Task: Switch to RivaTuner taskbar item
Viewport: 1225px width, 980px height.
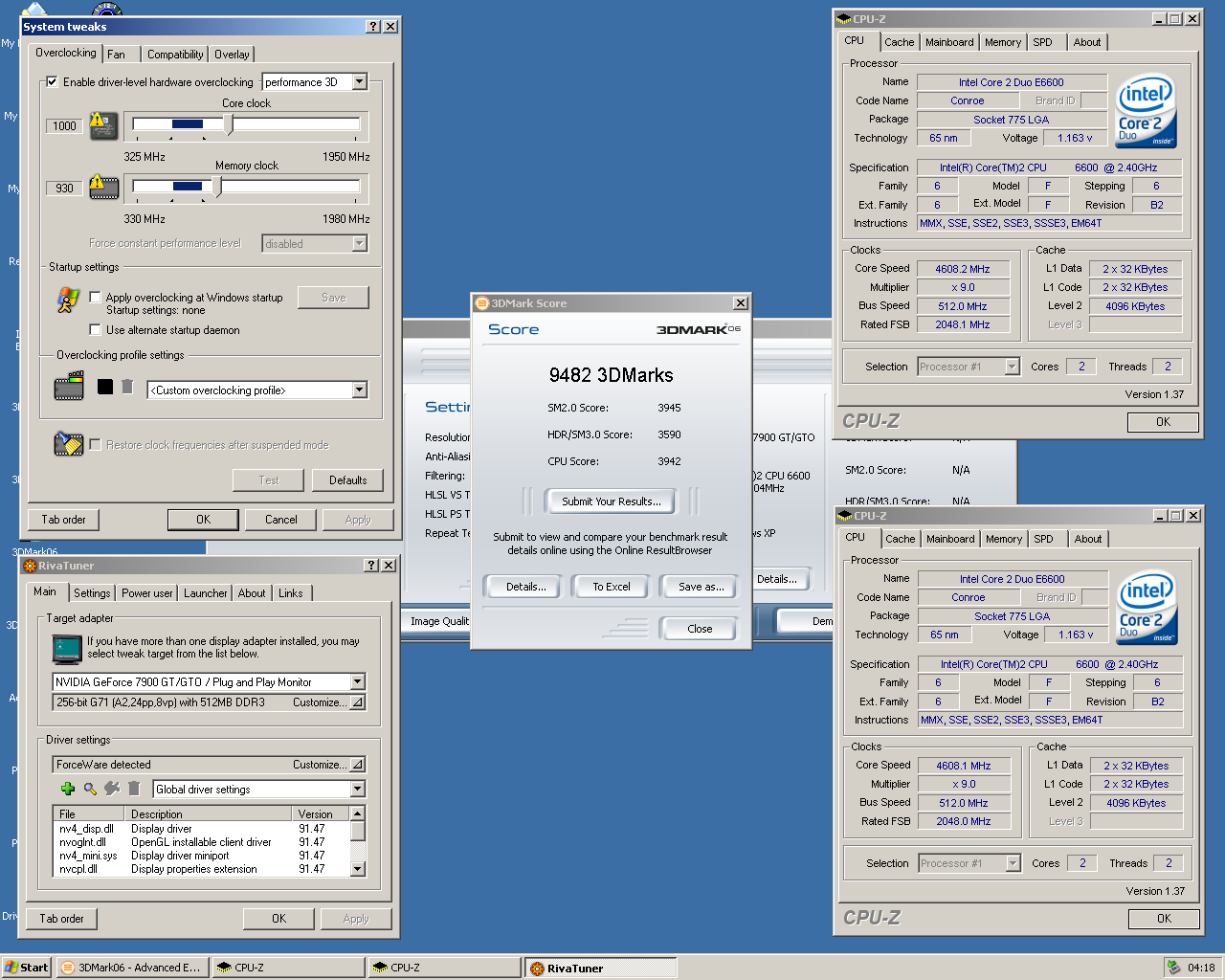Action: (600, 968)
